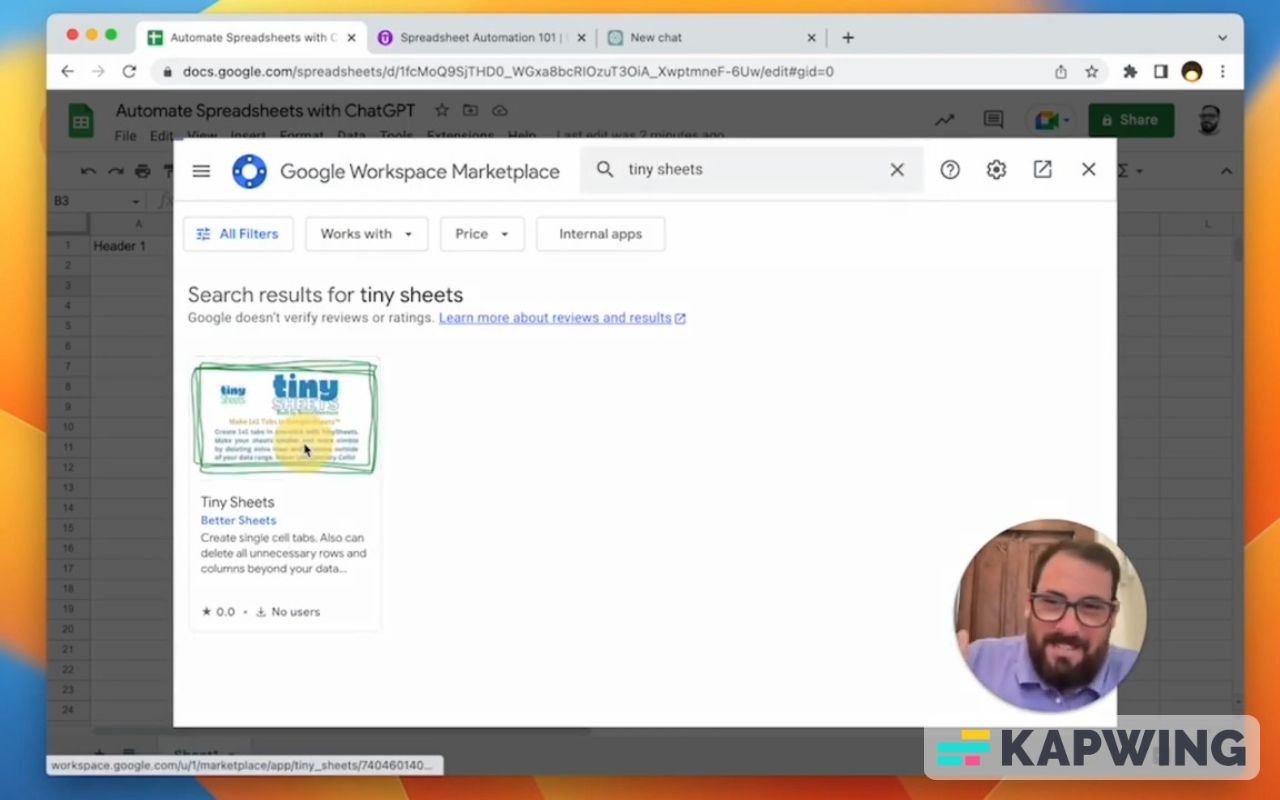Clear the tiny sheets search text
The image size is (1280, 800).
coord(897,170)
